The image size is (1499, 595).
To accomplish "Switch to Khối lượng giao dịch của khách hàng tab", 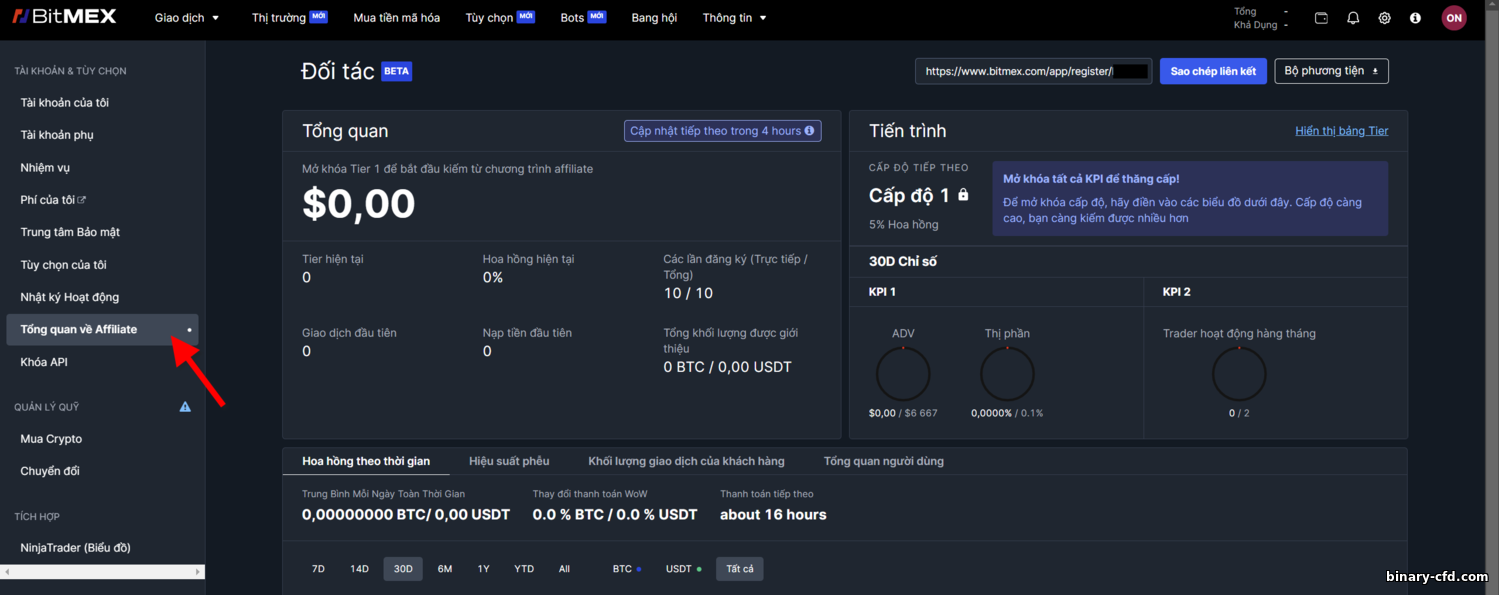I will tap(686, 461).
